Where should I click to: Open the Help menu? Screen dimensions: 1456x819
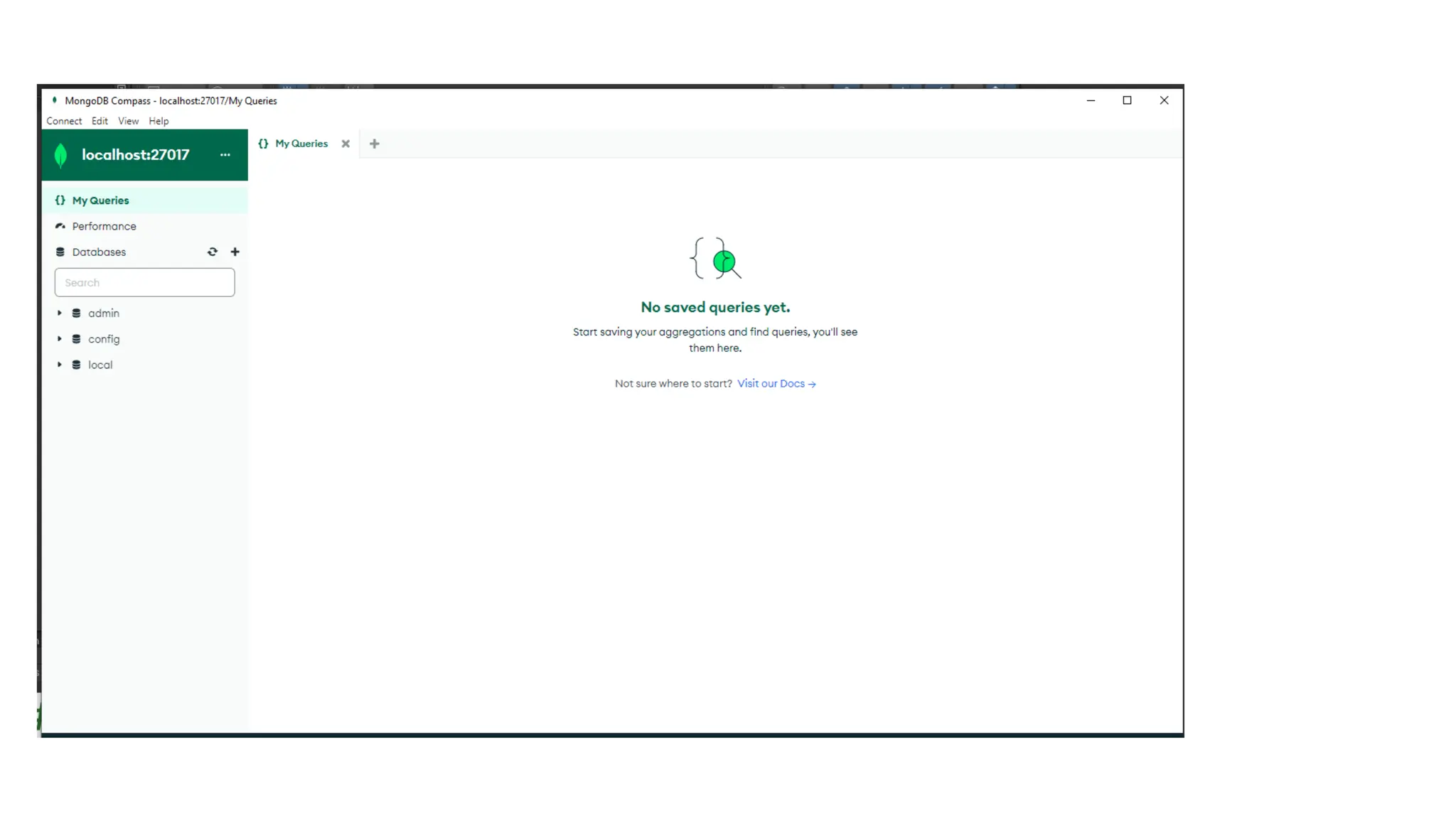159,121
